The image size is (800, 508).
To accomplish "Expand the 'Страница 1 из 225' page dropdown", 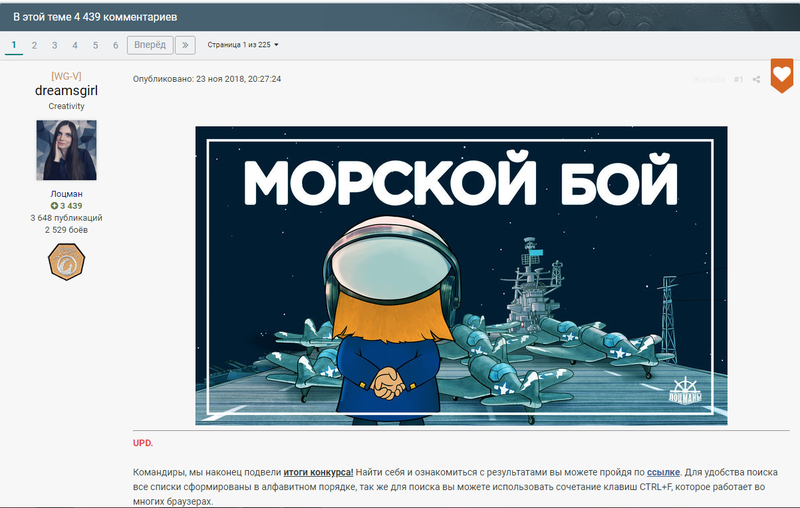I will pos(243,45).
